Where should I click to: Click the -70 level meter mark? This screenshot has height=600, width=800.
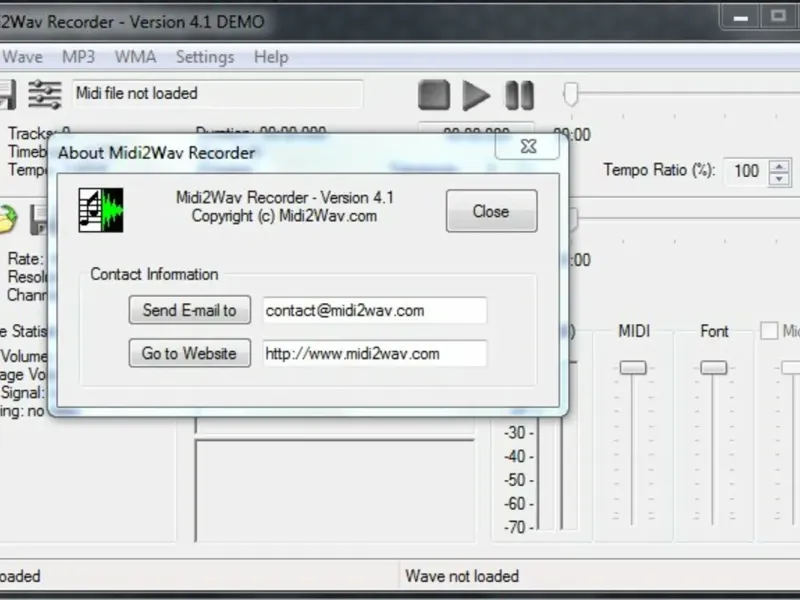pyautogui.click(x=518, y=527)
